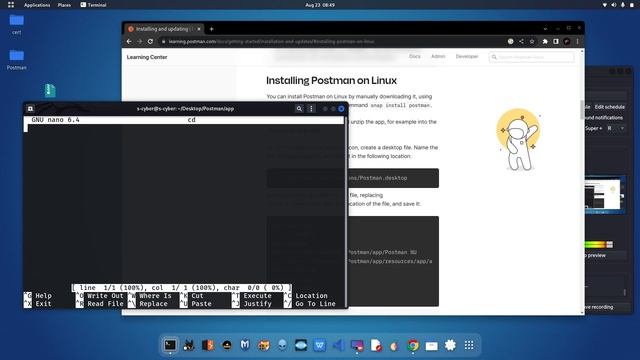Image resolution: width=640 pixels, height=360 pixels.
Task: Reload the Postman docs page
Action: (x=150, y=41)
